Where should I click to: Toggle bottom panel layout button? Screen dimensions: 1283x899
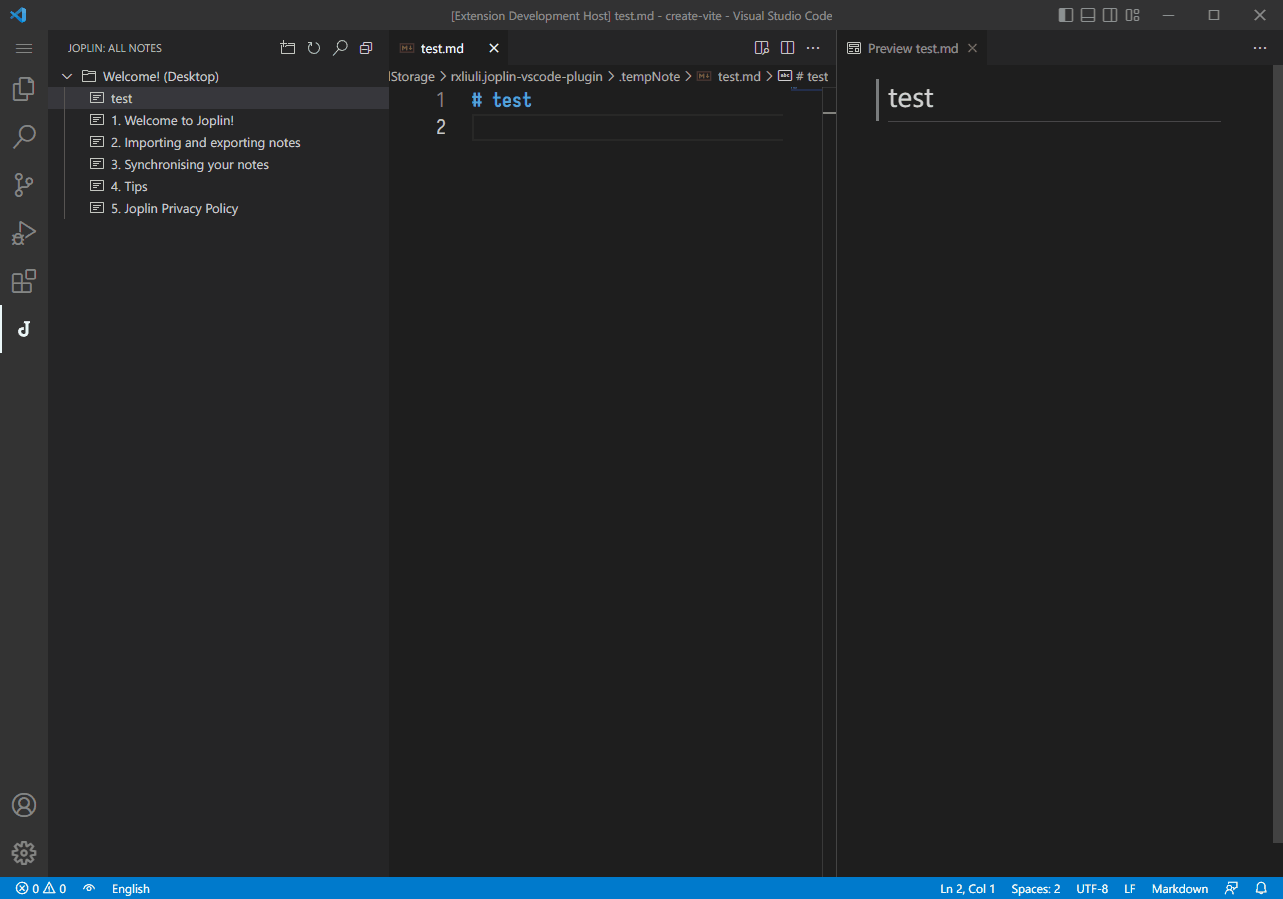point(1088,15)
